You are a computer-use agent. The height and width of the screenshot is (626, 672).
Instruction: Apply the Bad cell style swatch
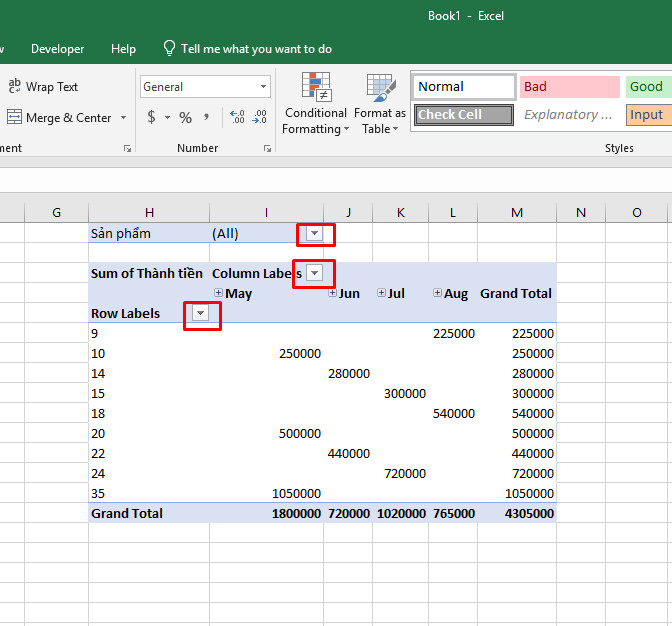pyautogui.click(x=570, y=87)
